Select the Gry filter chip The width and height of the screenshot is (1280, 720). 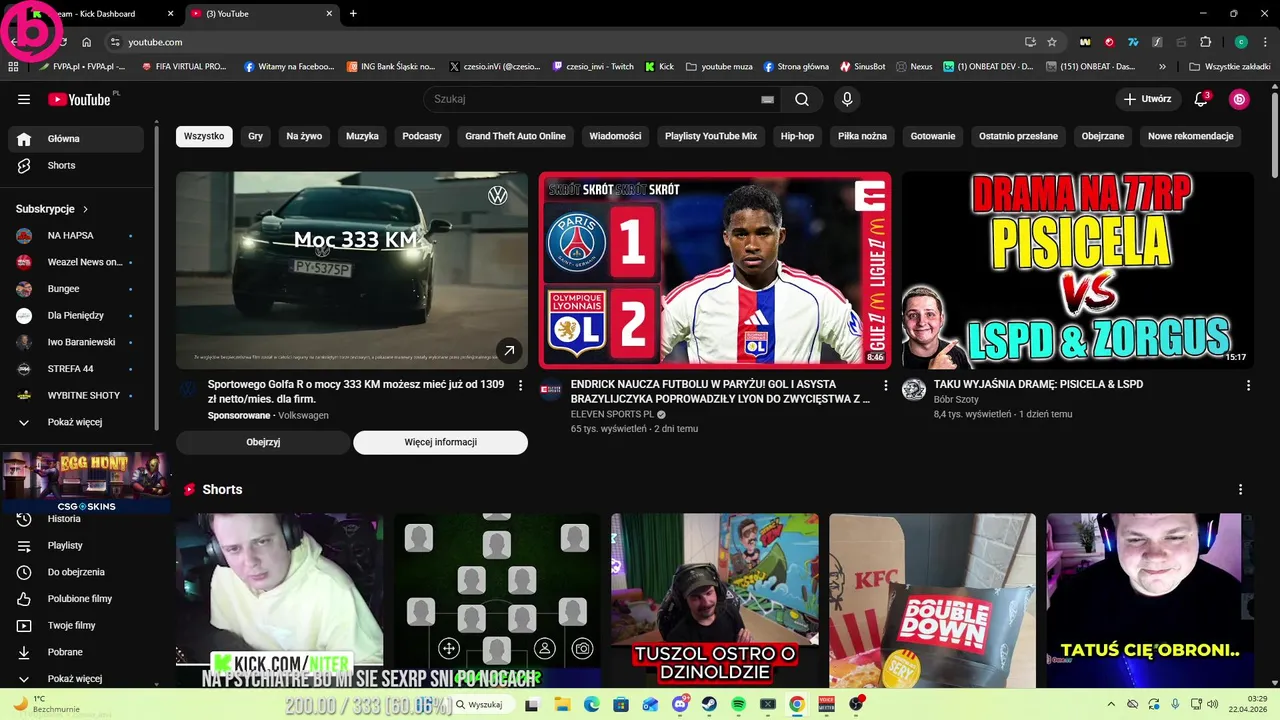coord(256,136)
